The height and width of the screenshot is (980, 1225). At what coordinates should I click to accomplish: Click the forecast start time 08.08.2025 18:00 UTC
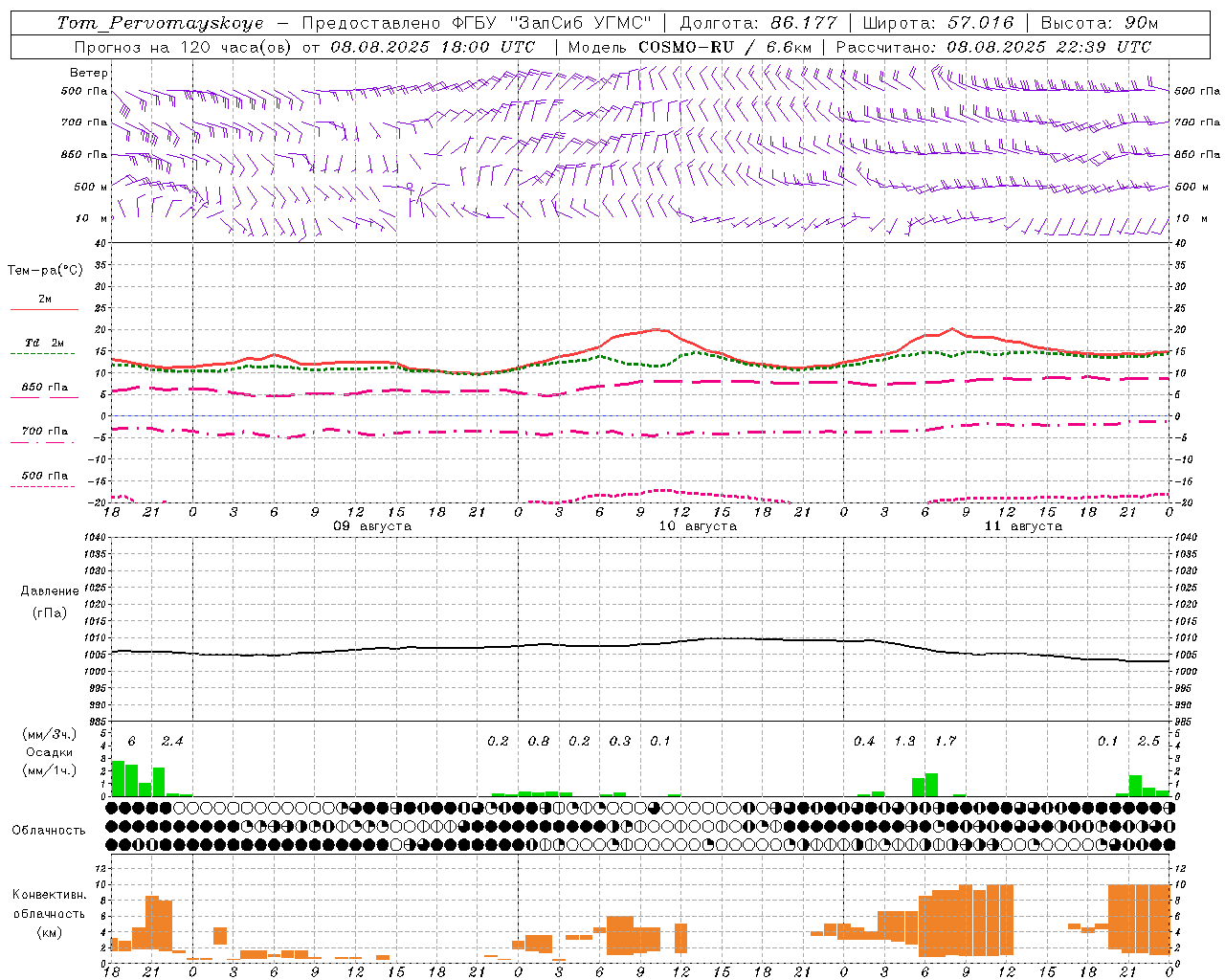click(433, 47)
